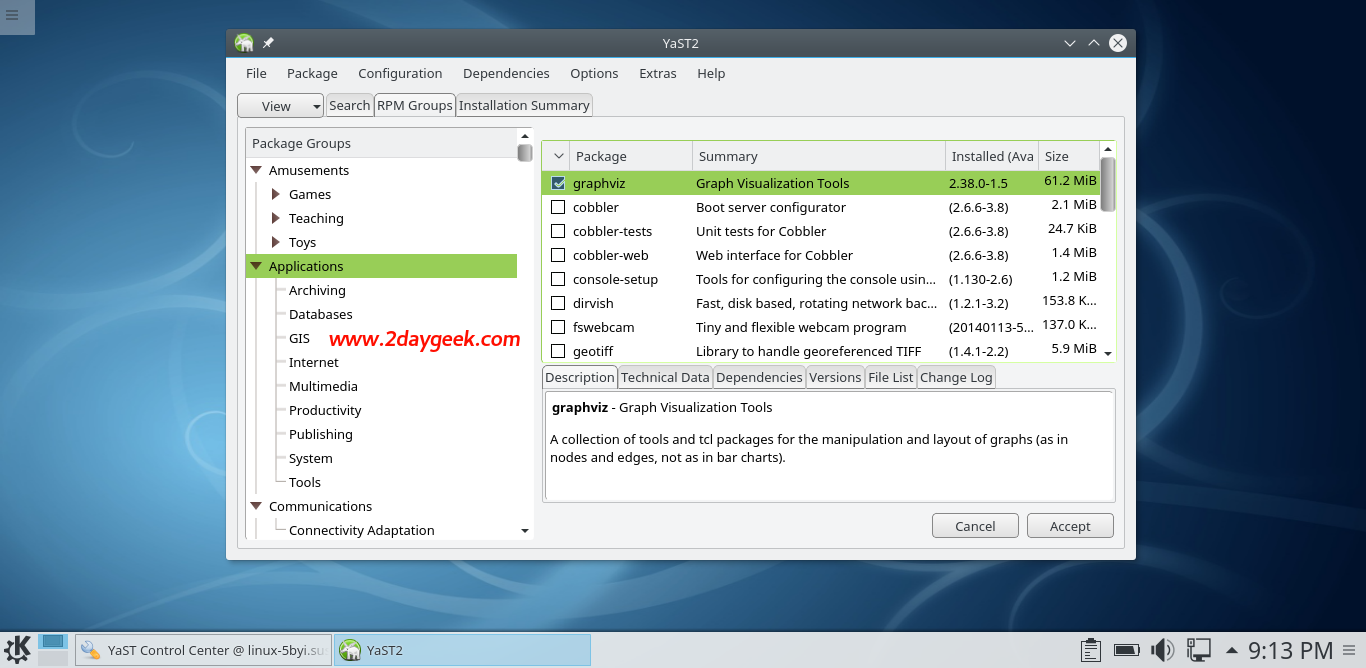This screenshot has width=1366, height=668.
Task: Switch to YaST Control Center taskbar entry
Action: pyautogui.click(x=203, y=650)
